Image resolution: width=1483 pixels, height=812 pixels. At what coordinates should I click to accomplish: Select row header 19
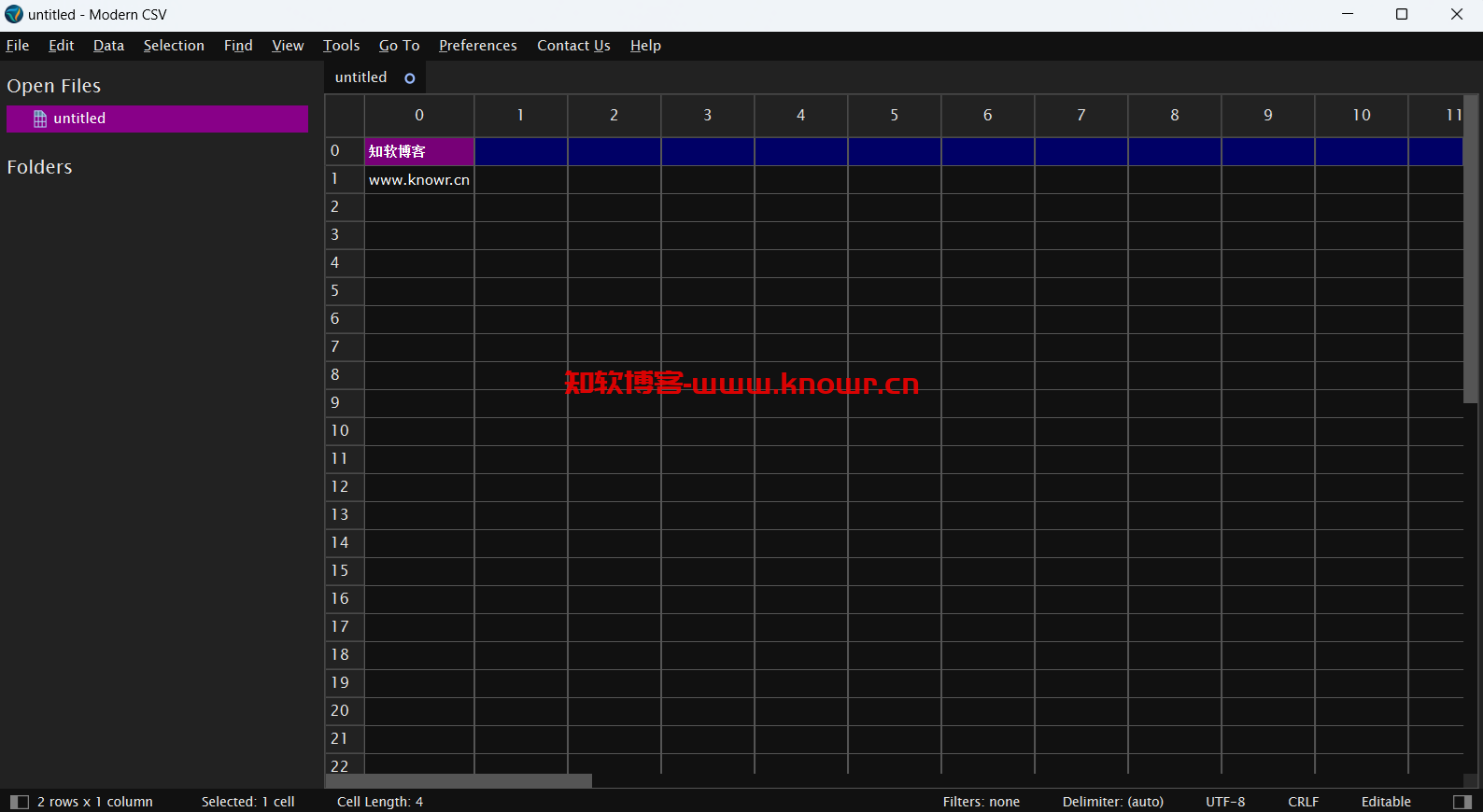[x=345, y=683]
